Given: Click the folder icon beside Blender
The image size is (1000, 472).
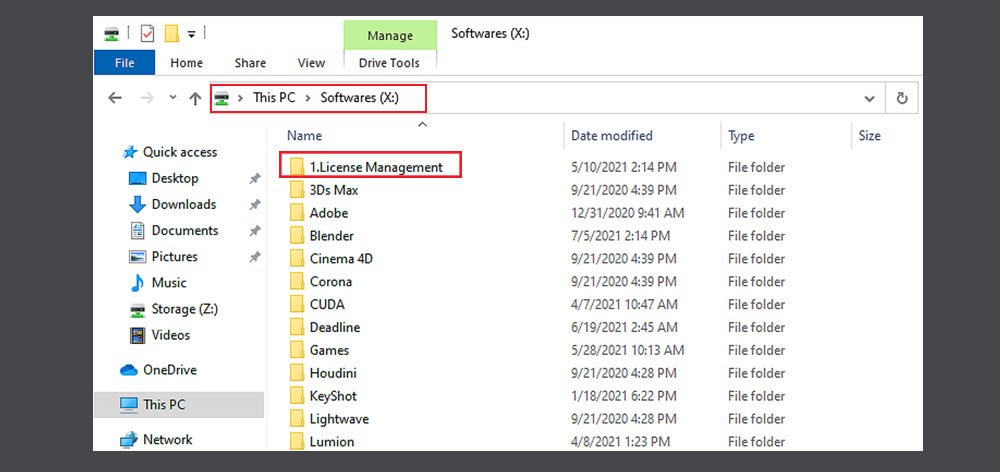Looking at the screenshot, I should tap(297, 236).
